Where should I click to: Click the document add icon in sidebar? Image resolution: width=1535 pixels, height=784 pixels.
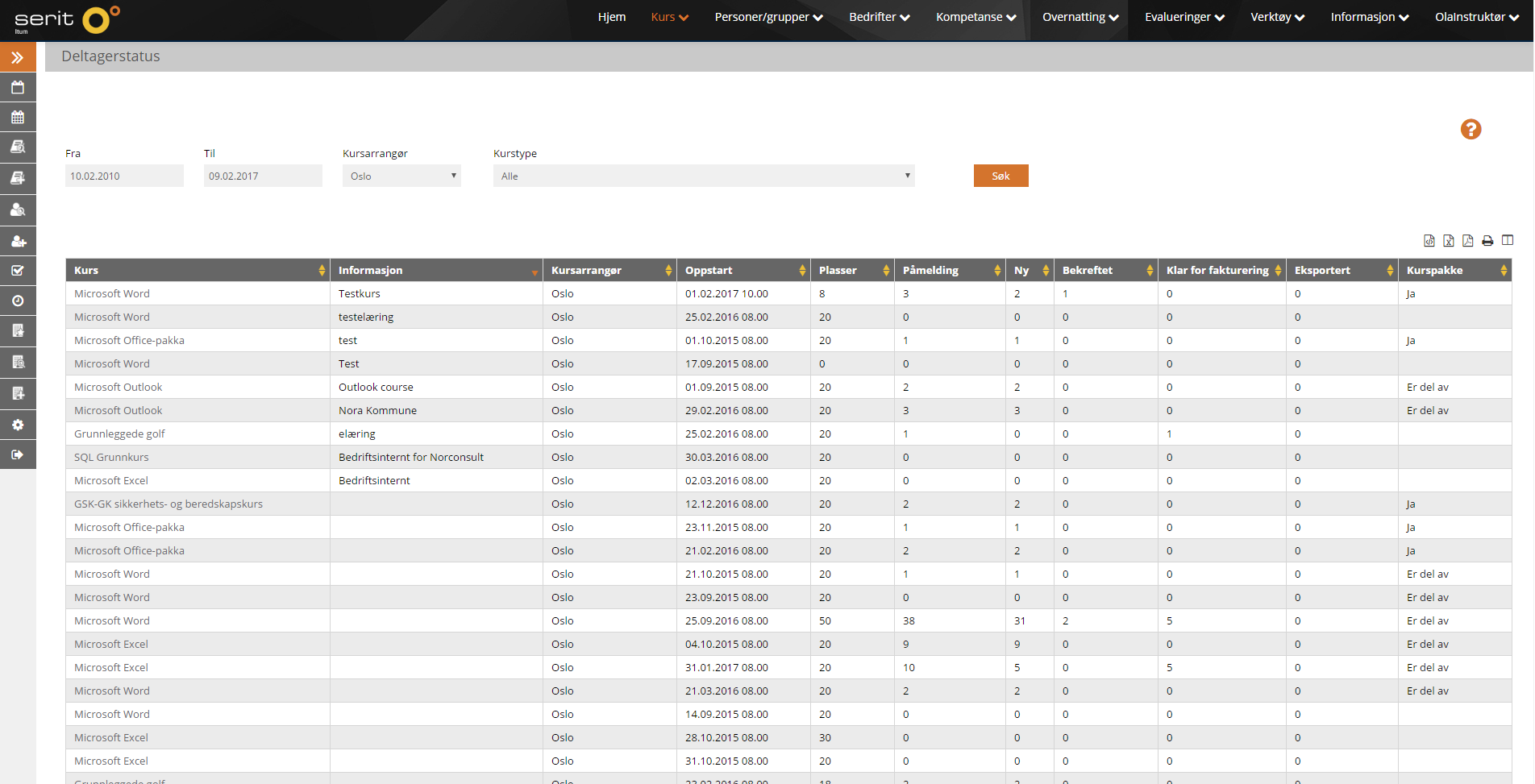click(18, 393)
